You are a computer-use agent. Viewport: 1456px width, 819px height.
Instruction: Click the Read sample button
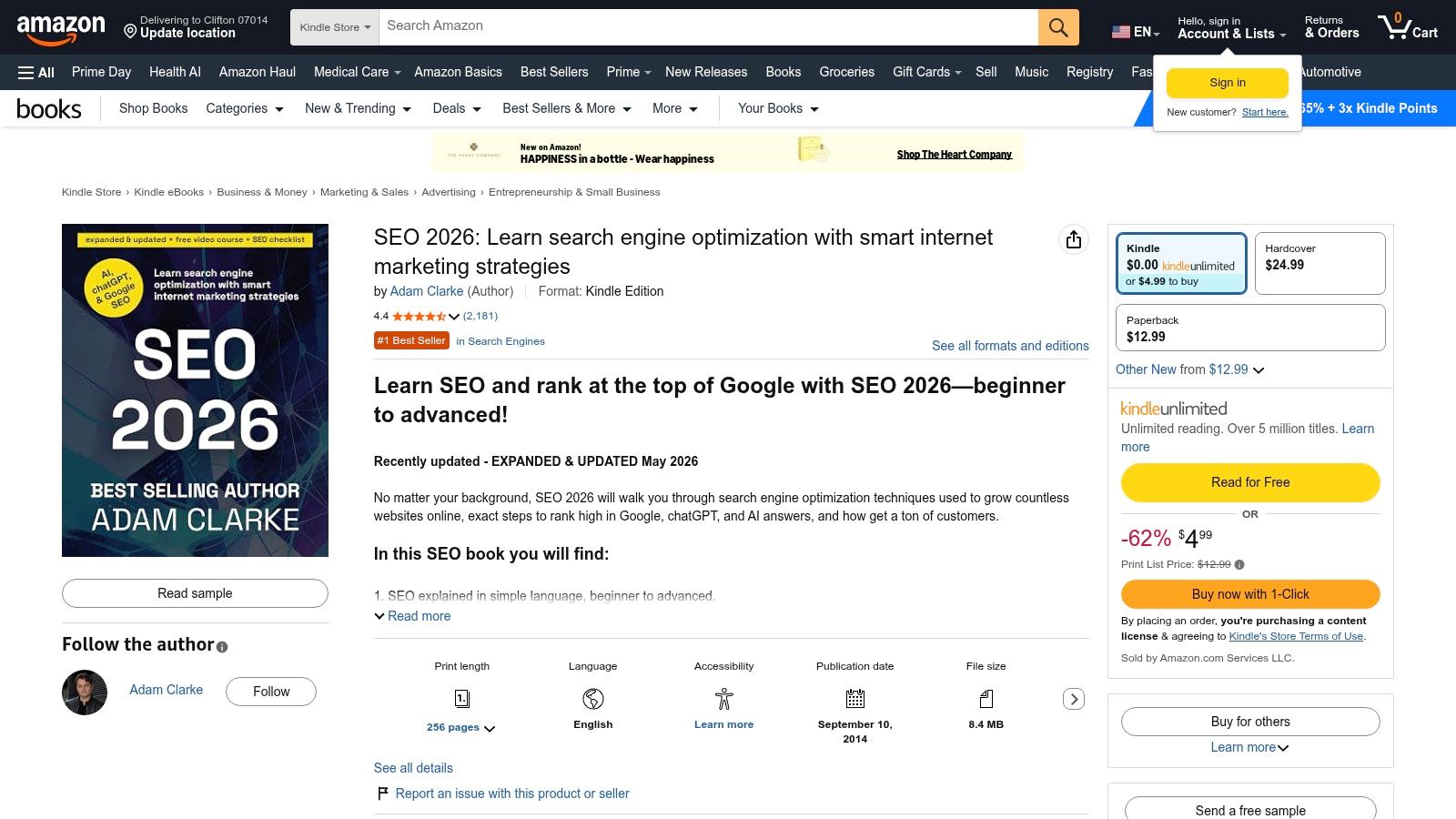(x=195, y=593)
